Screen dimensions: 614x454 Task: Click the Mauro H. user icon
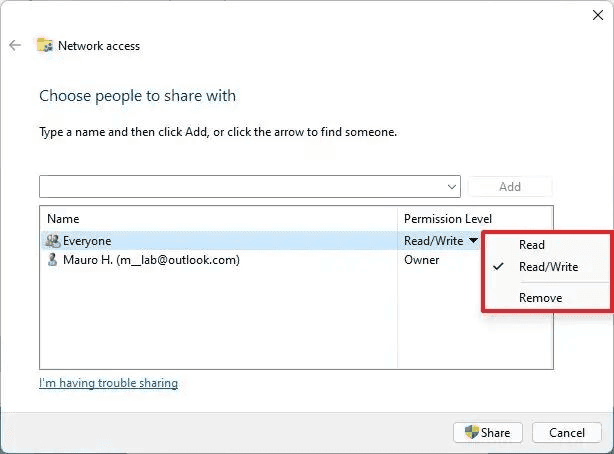pos(52,260)
